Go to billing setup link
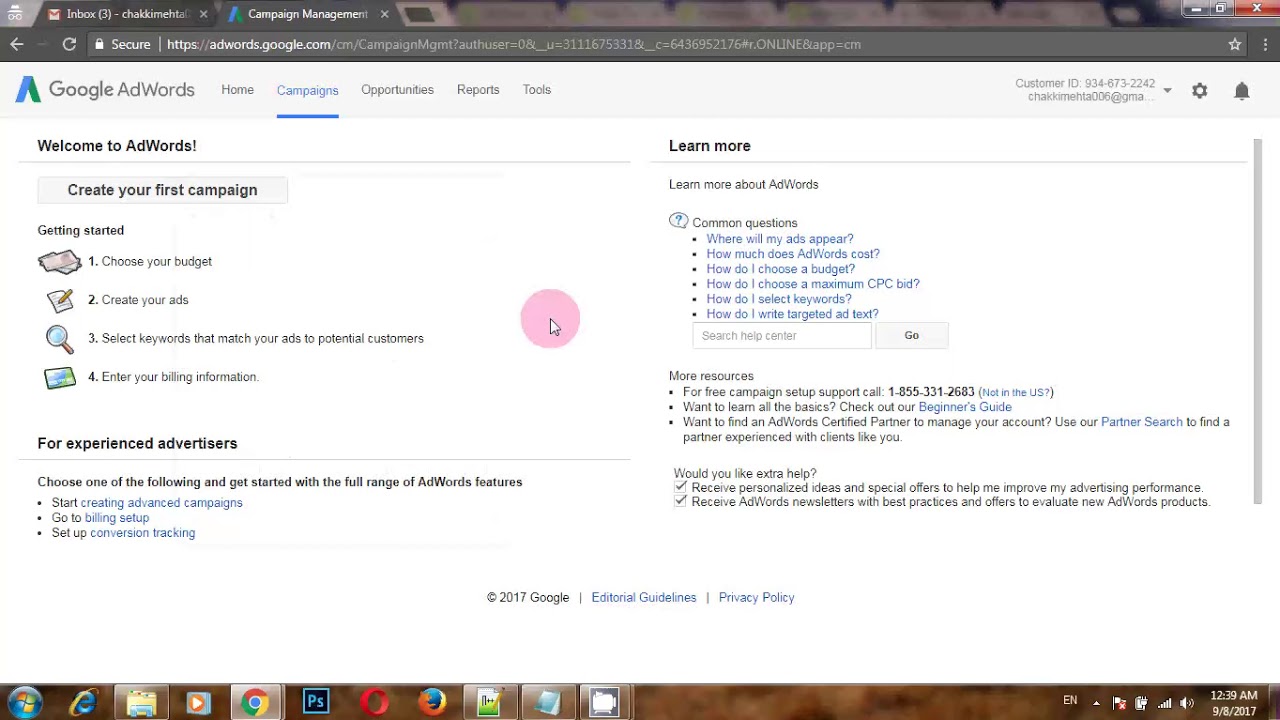 [117, 518]
